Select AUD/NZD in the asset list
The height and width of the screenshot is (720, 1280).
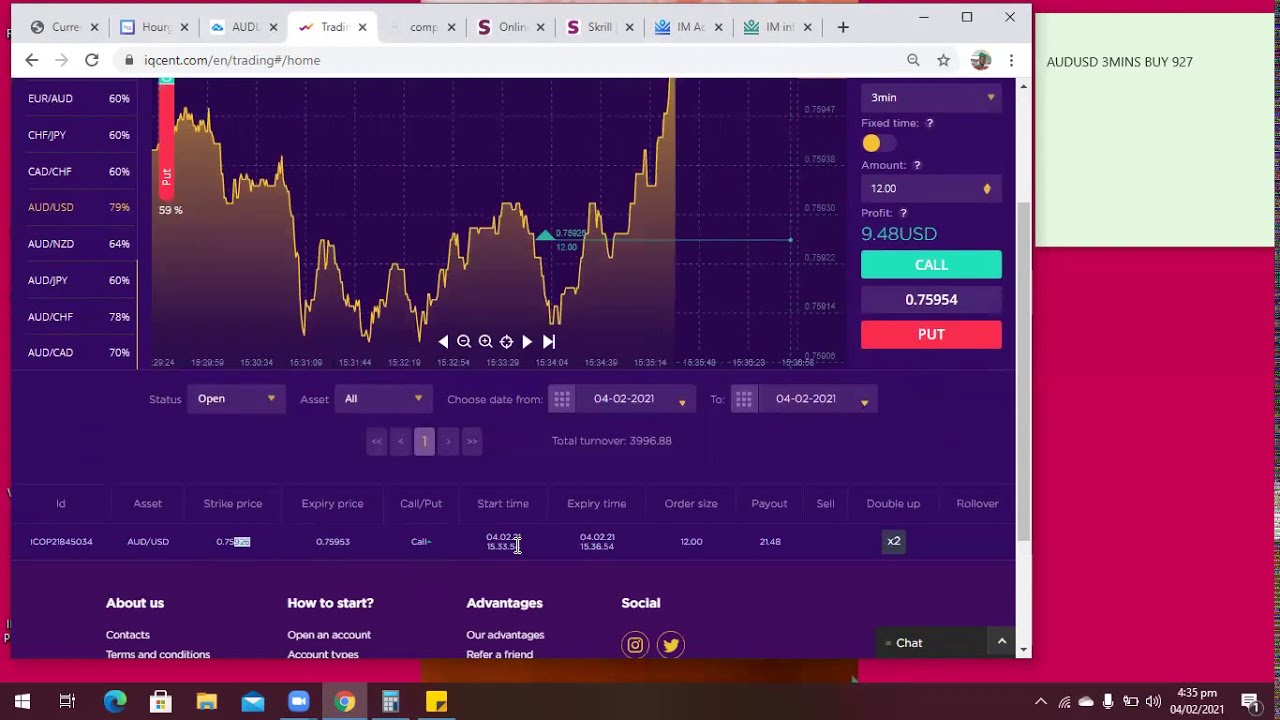[x=78, y=244]
